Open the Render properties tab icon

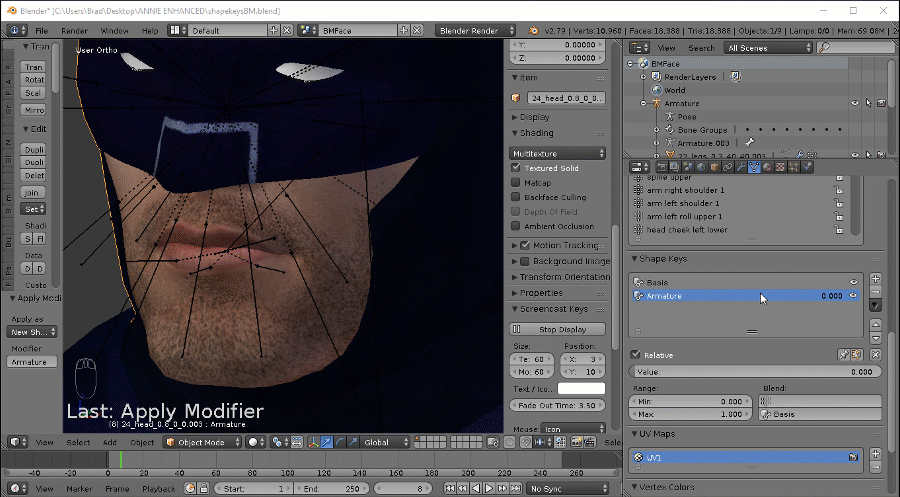tap(662, 167)
